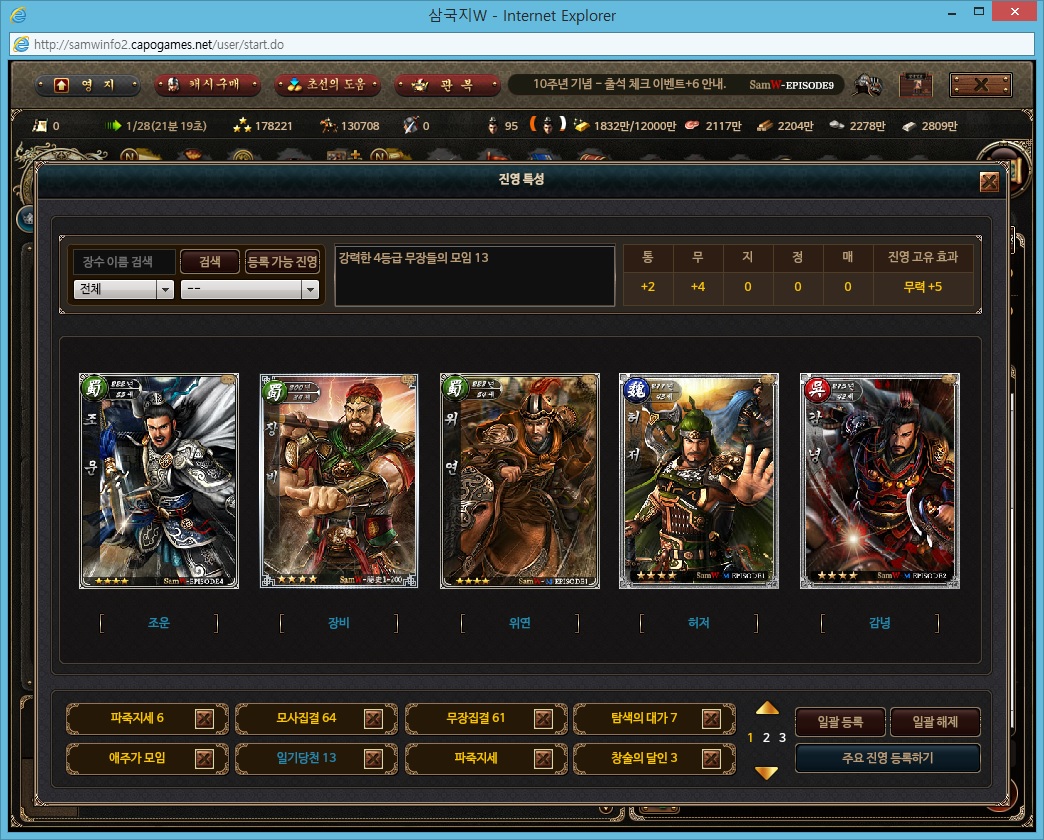The width and height of the screenshot is (1044, 840).
Task: Click the meat icon beside 2117만
Action: pos(692,125)
